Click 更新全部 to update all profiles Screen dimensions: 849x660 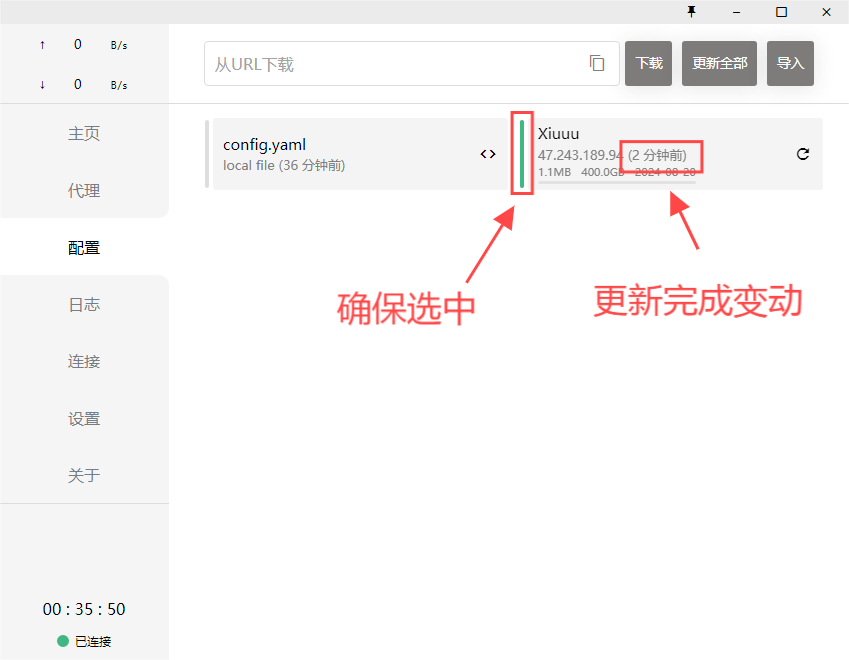tap(719, 63)
